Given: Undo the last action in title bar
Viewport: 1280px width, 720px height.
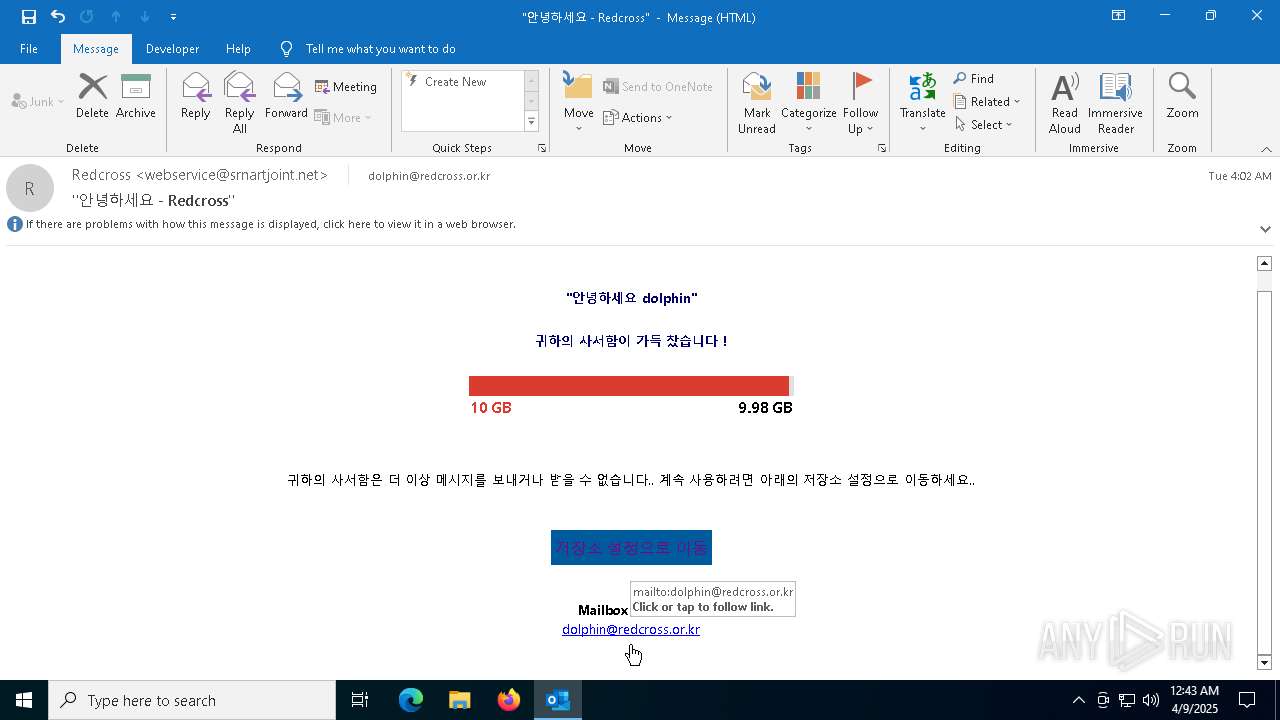Looking at the screenshot, I should [x=58, y=17].
